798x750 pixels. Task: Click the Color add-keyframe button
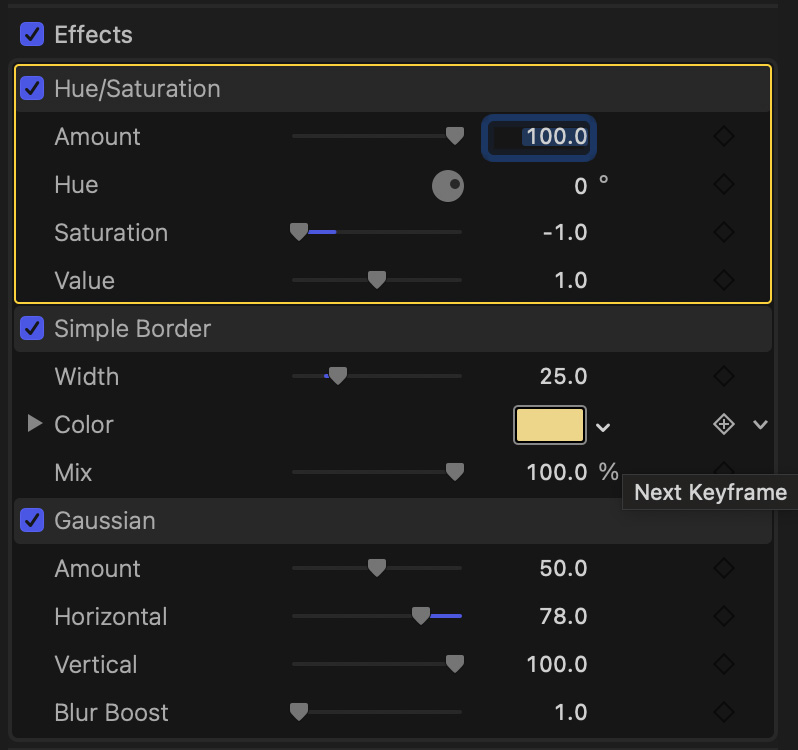(724, 425)
